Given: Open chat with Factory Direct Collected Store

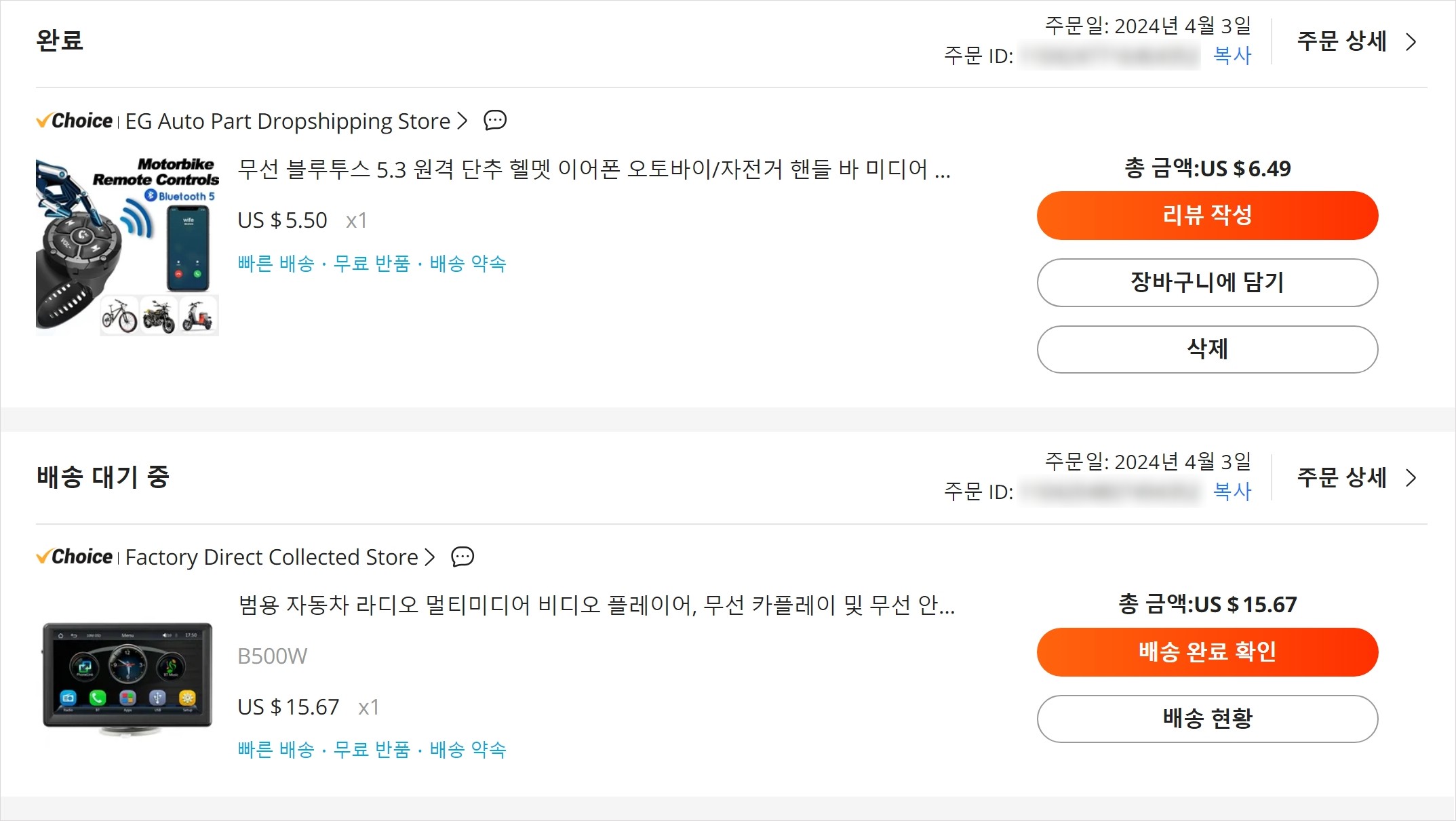Looking at the screenshot, I should (463, 557).
